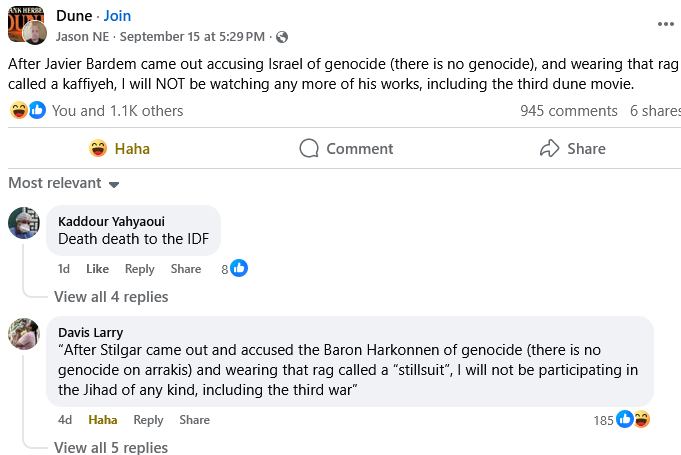Reply to Davis Larry's comment
This screenshot has width=681, height=455.
click(148, 420)
